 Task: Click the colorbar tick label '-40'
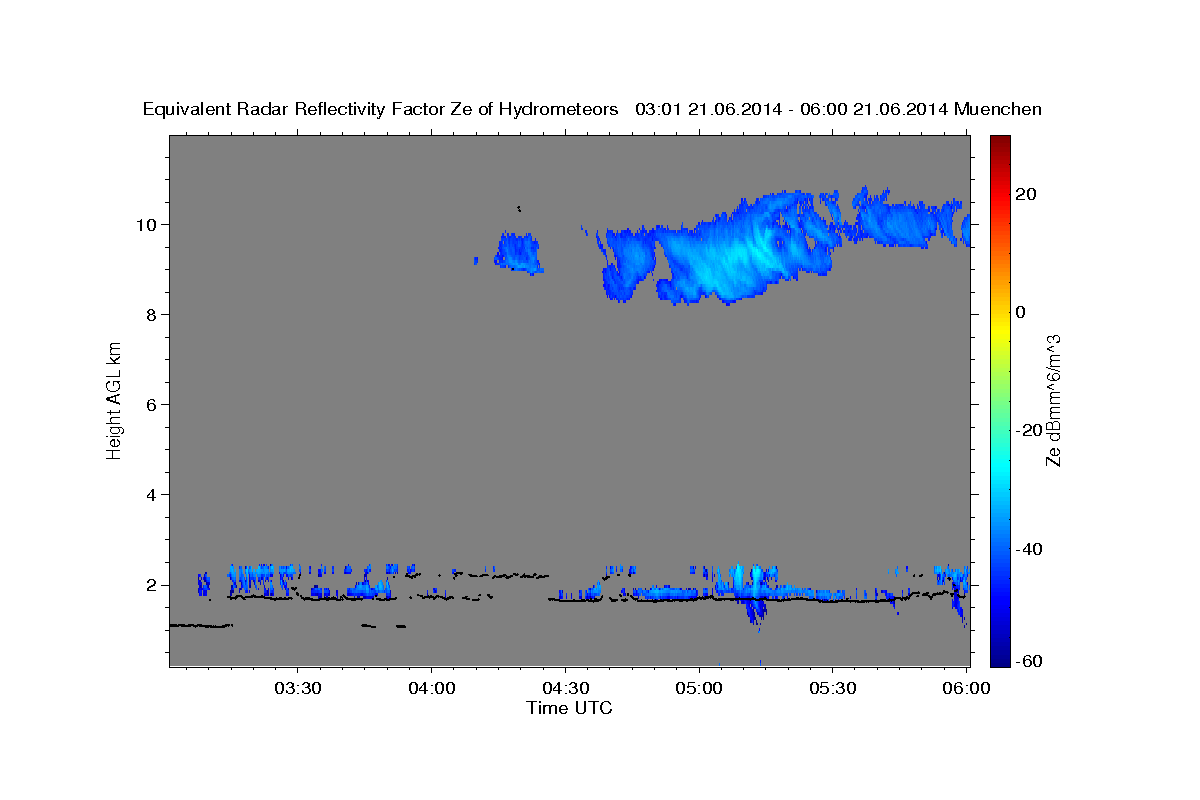(1029, 548)
